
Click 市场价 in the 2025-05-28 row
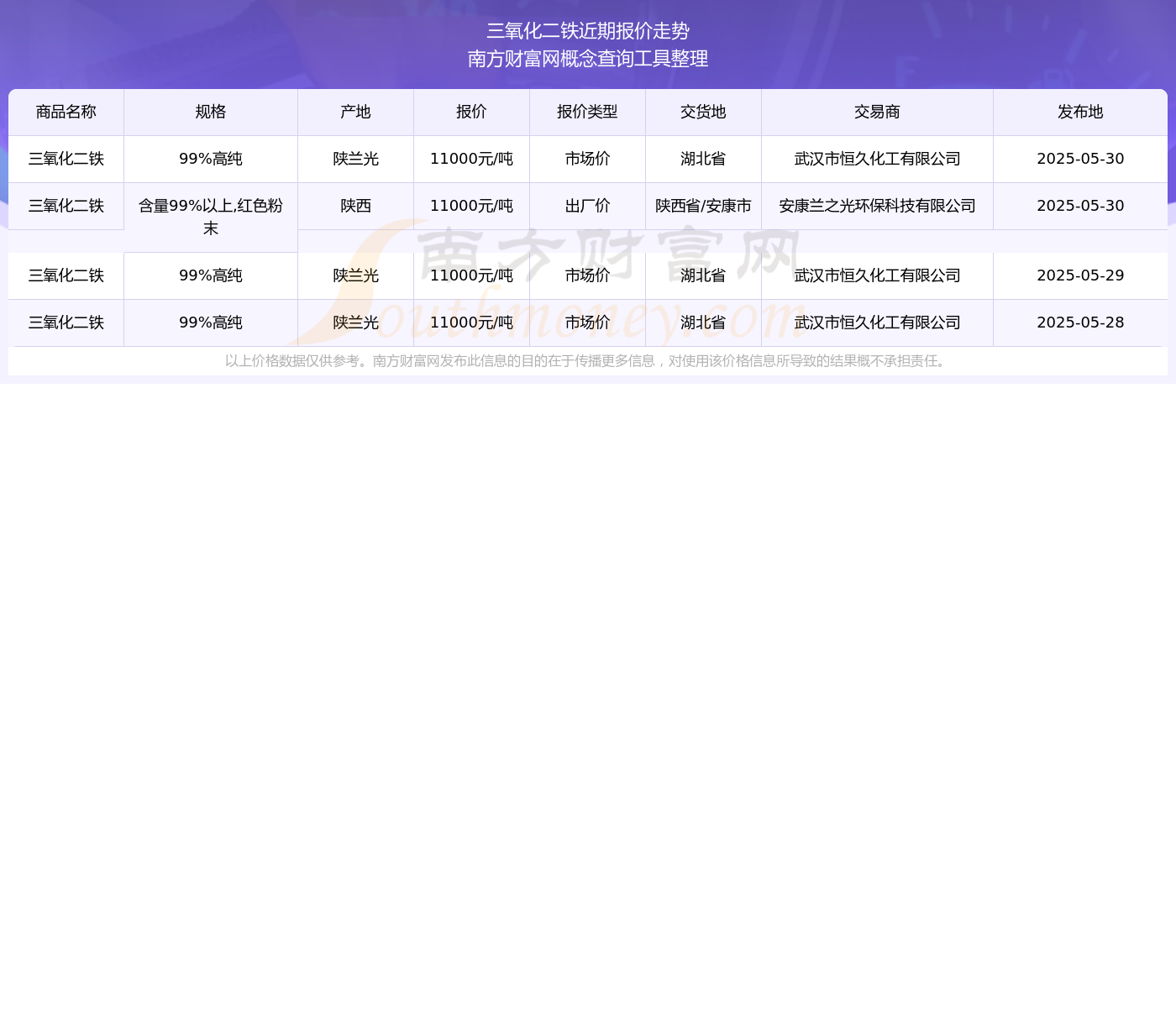588,322
